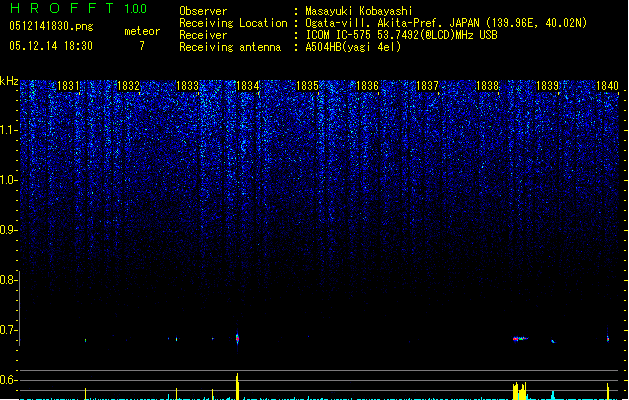Click the long meteor echo after 1838

(x=520, y=339)
